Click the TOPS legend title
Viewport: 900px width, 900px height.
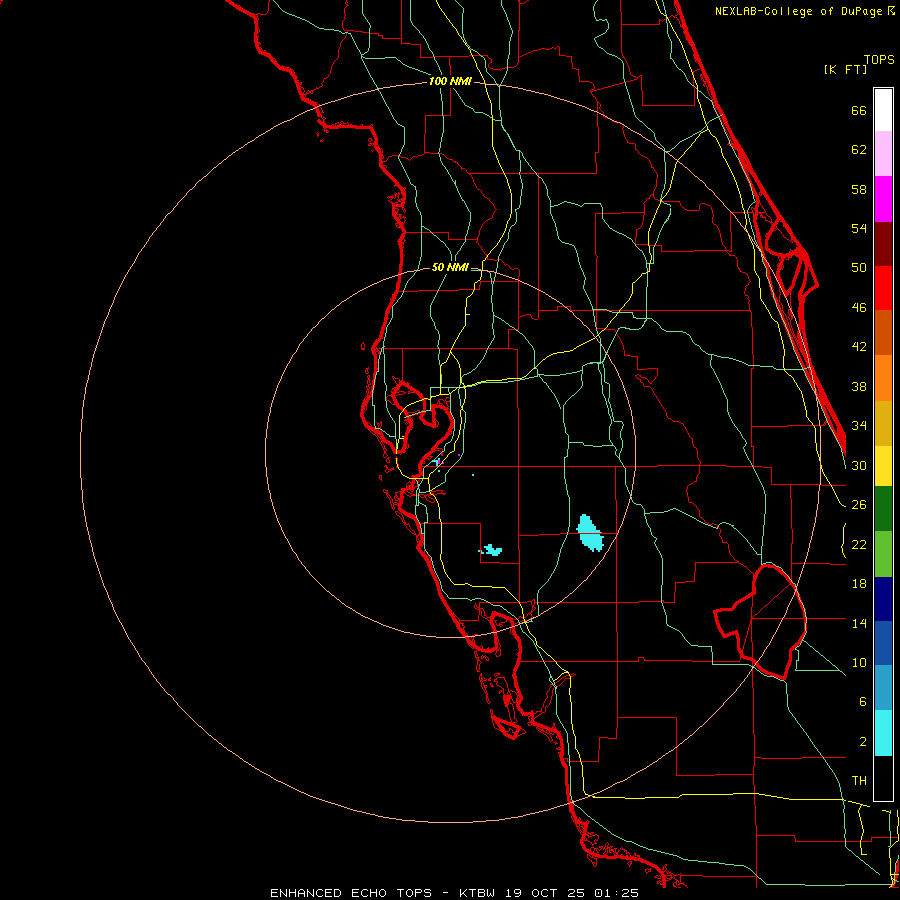(x=879, y=59)
